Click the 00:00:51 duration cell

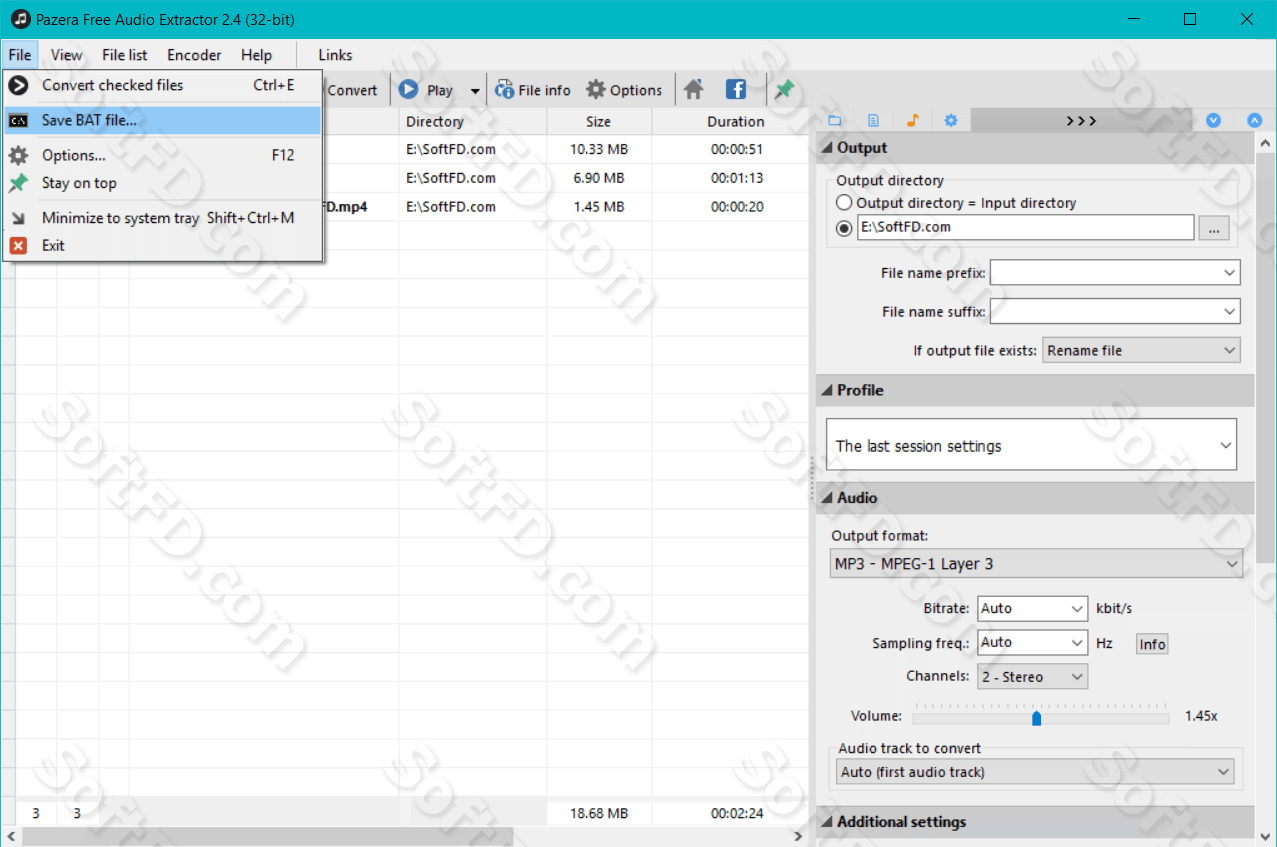coord(737,150)
